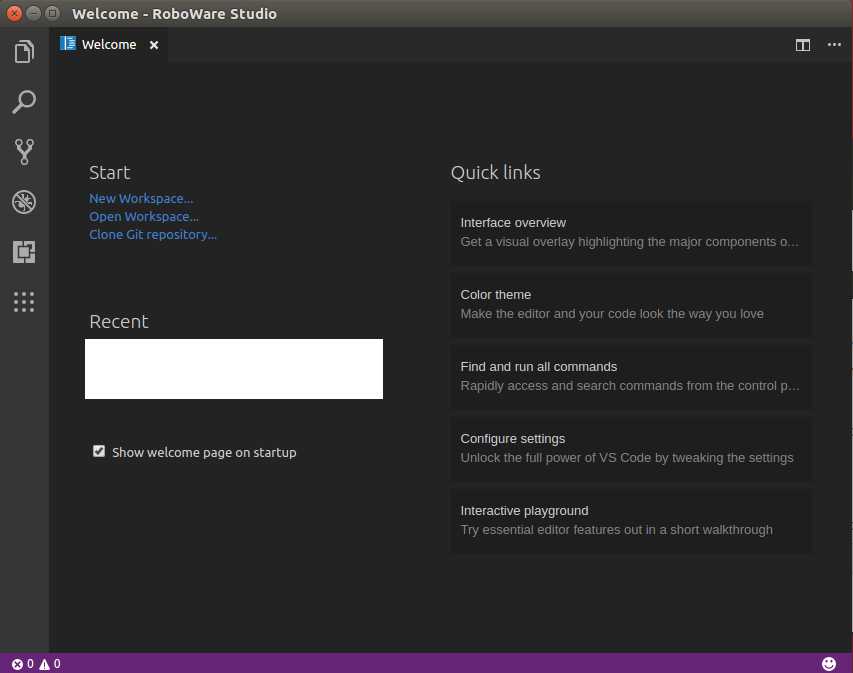Image resolution: width=853 pixels, height=673 pixels.
Task: Split the editor with the layout icon
Action: 802,45
